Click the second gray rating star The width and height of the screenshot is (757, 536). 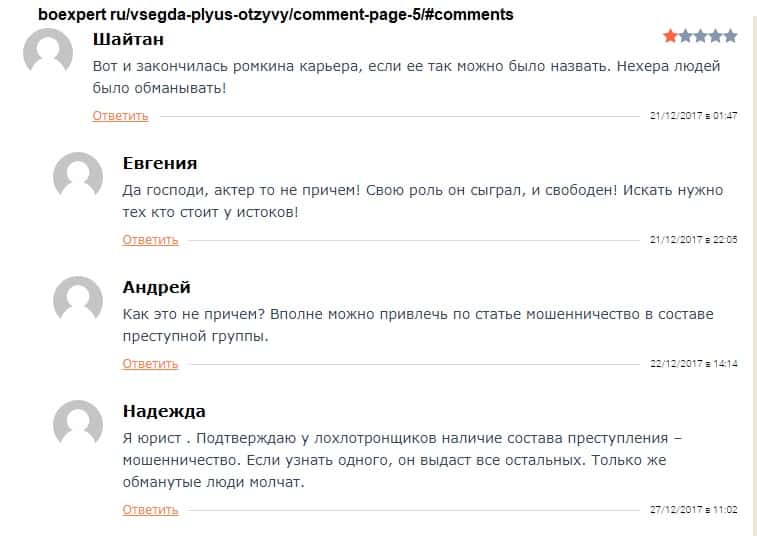click(685, 37)
